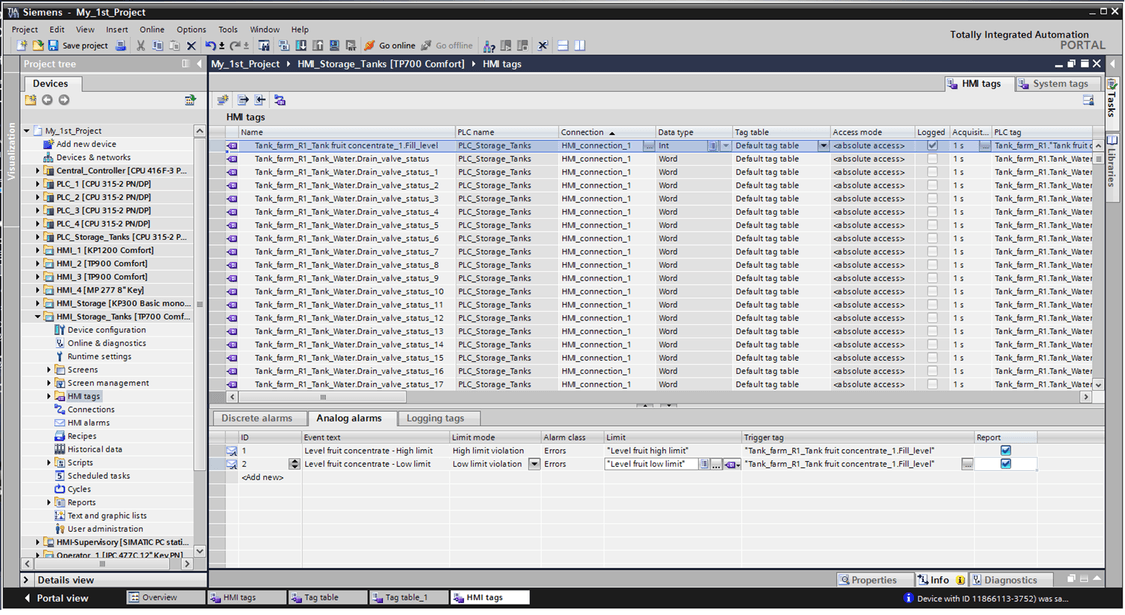
Task: Click the project tree view options icon
Action: tap(190, 100)
